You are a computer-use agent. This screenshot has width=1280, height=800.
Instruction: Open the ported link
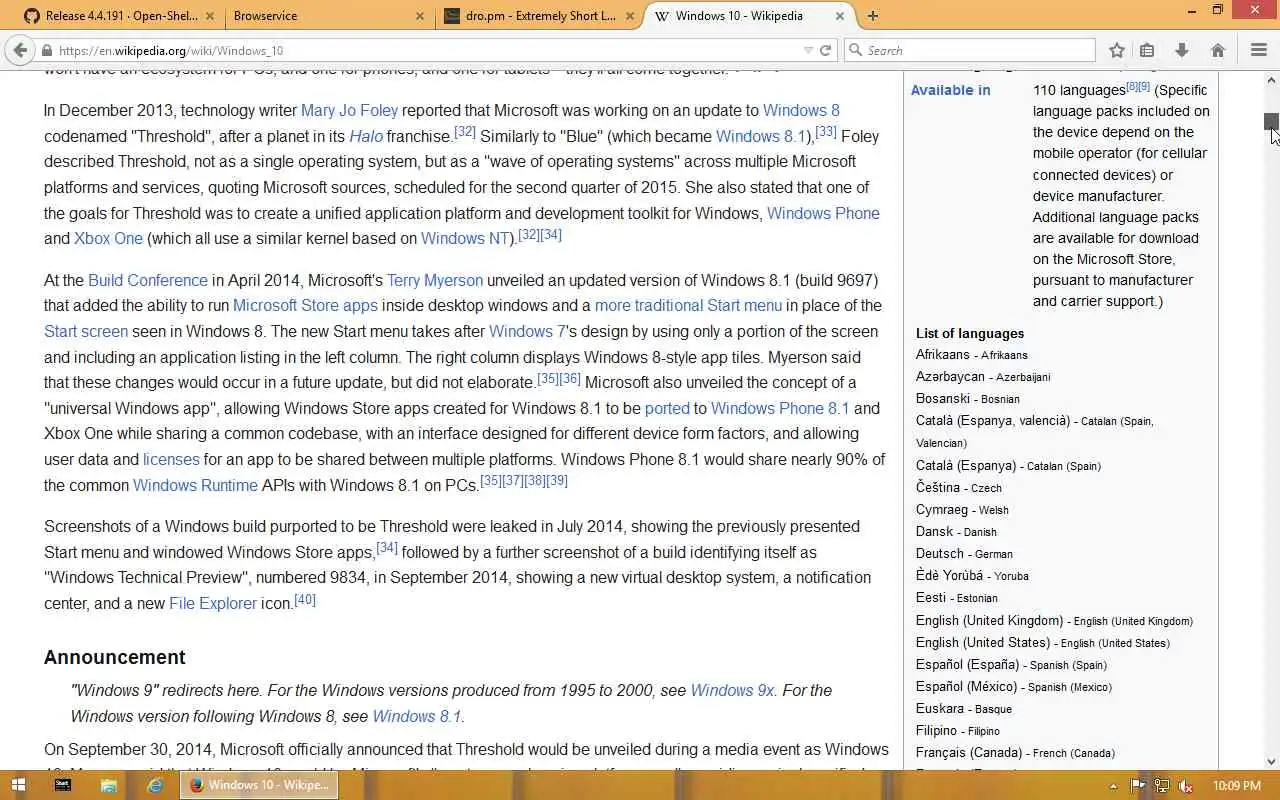667,408
